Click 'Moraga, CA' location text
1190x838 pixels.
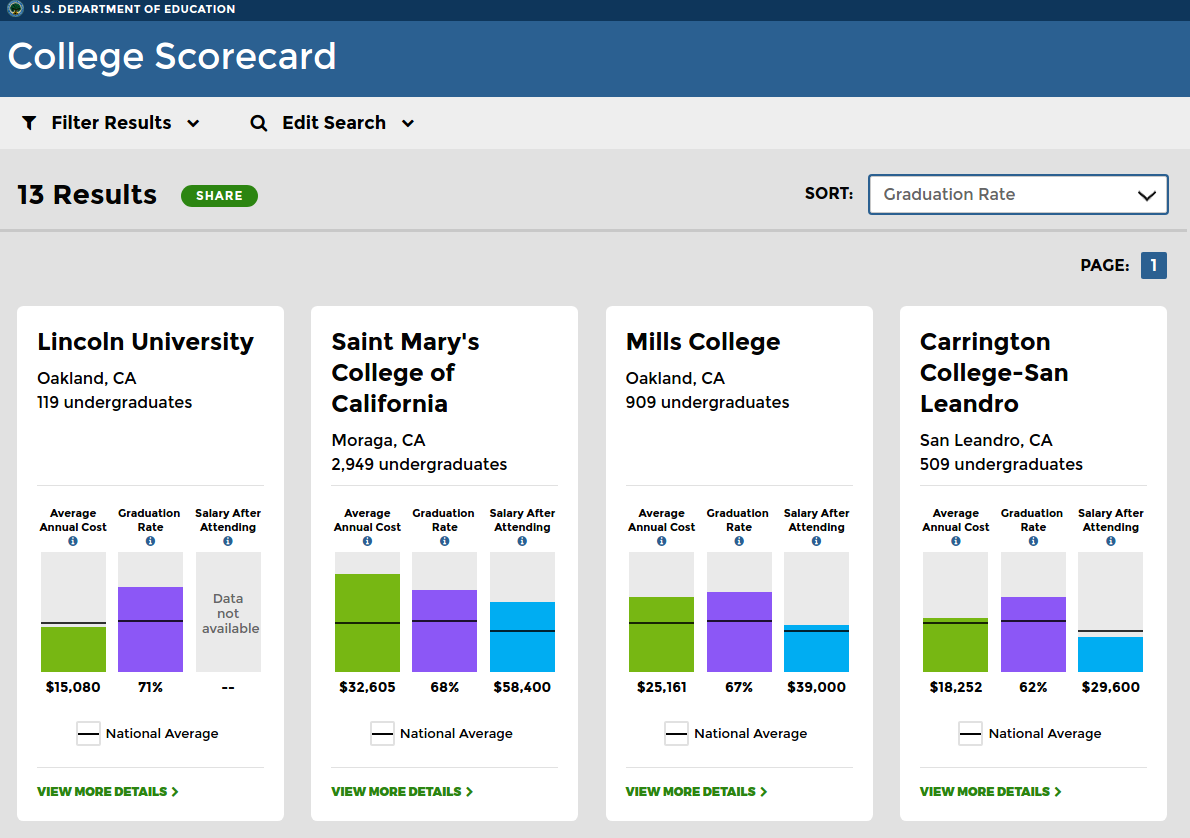pos(378,440)
